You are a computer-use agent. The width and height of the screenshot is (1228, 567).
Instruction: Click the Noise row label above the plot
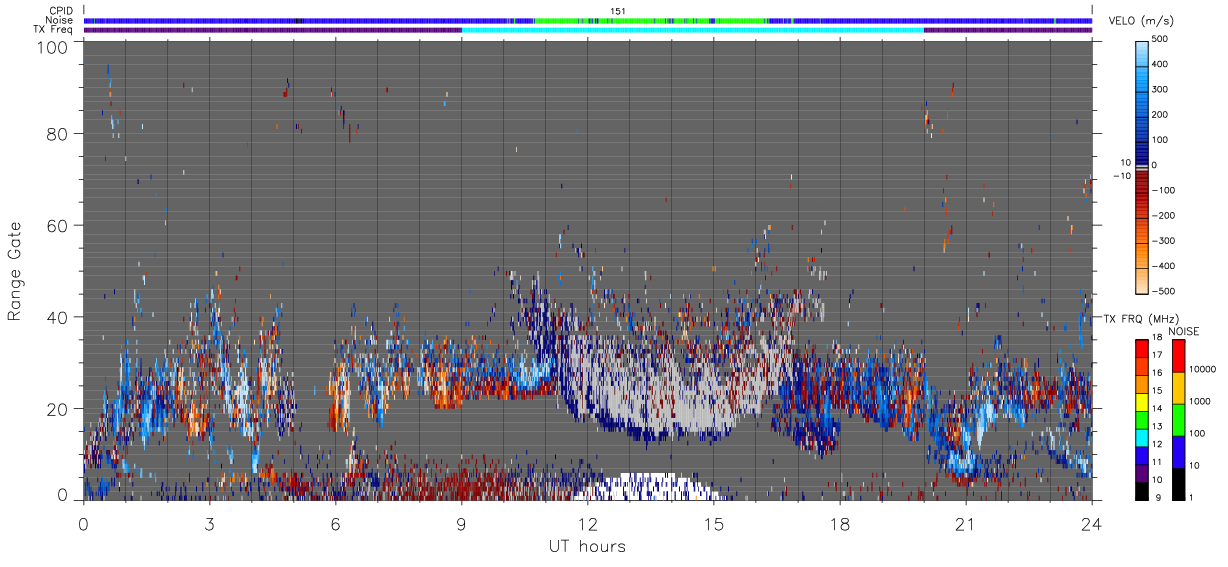pyautogui.click(x=59, y=20)
